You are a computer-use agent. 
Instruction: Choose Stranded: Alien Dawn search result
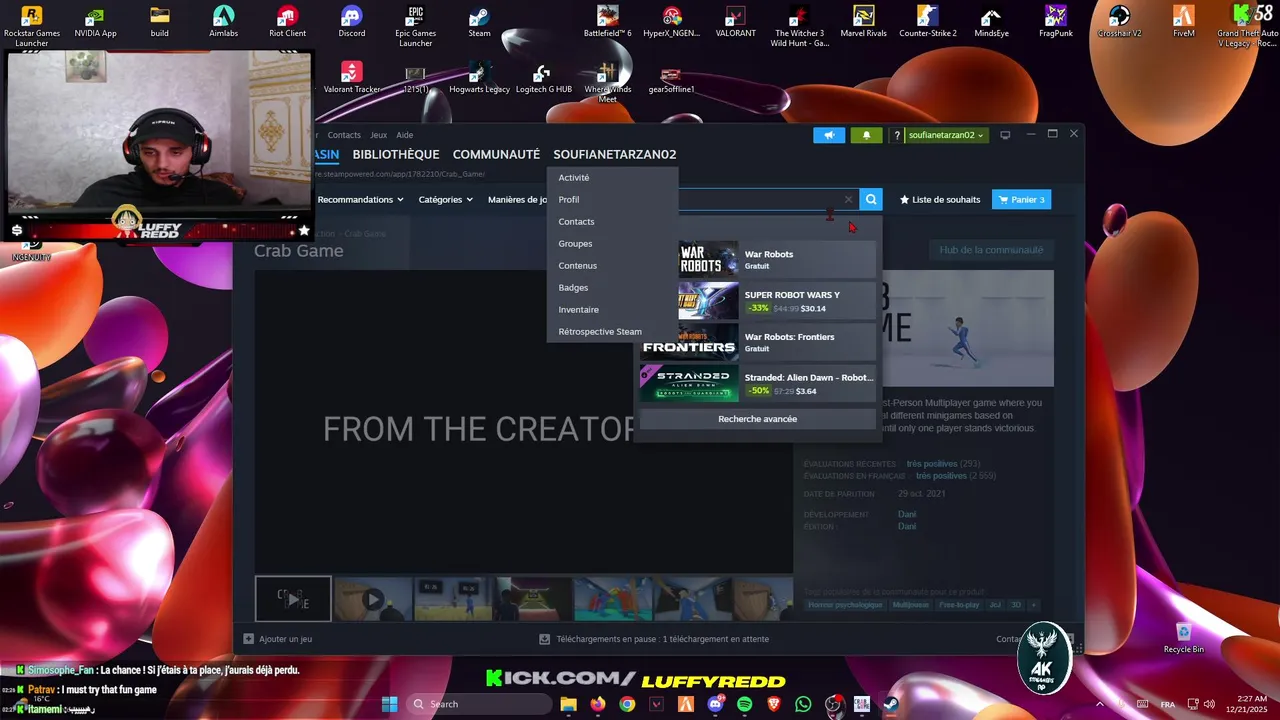(x=757, y=383)
